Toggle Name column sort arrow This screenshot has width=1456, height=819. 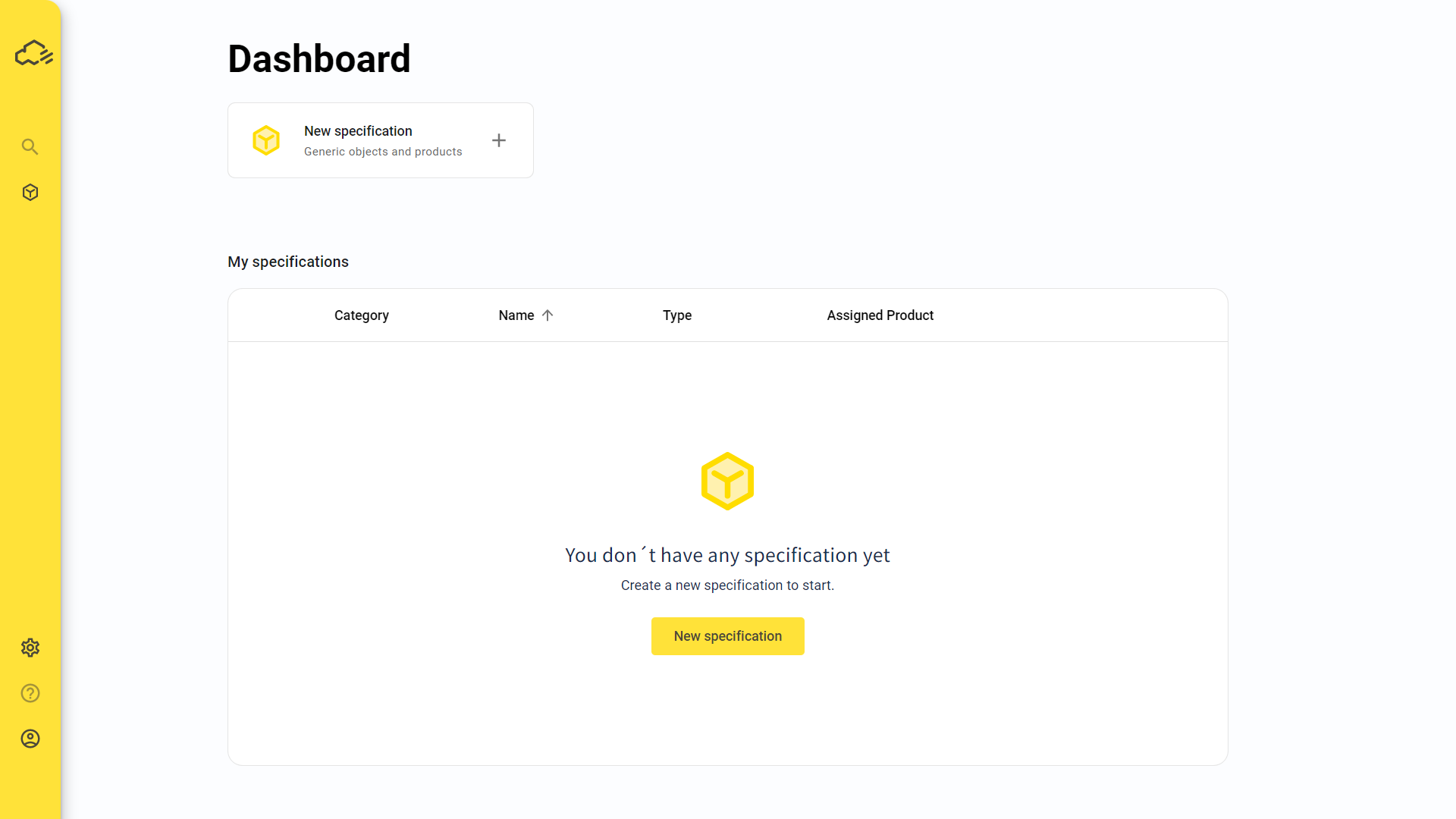[x=548, y=315]
